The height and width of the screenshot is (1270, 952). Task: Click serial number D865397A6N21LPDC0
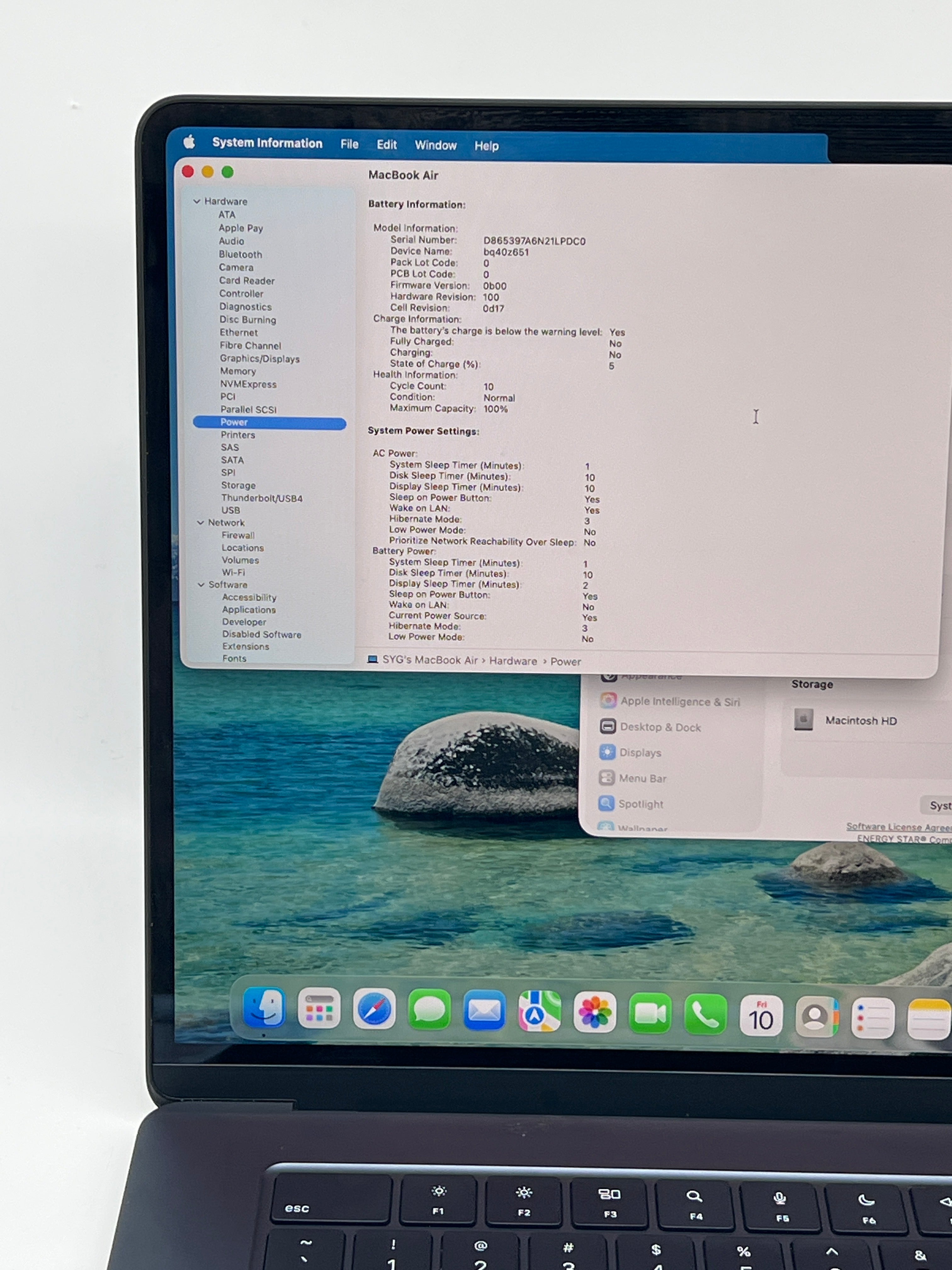[x=534, y=241]
